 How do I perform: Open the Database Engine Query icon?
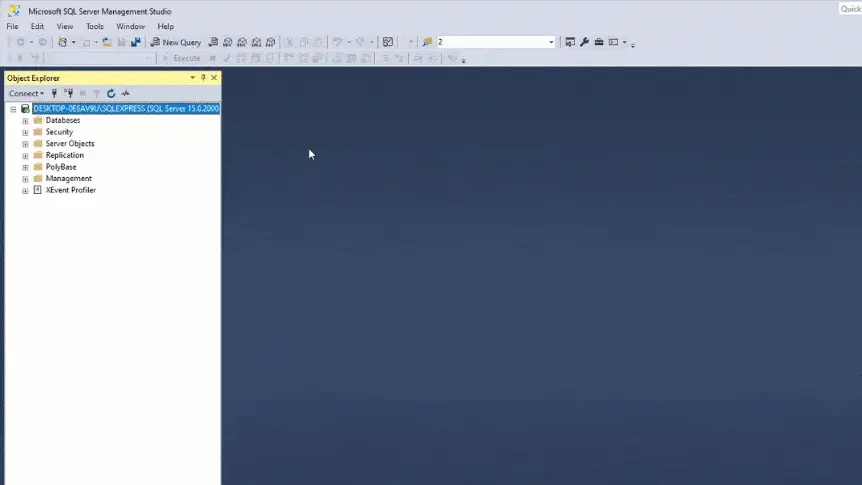[x=213, y=42]
